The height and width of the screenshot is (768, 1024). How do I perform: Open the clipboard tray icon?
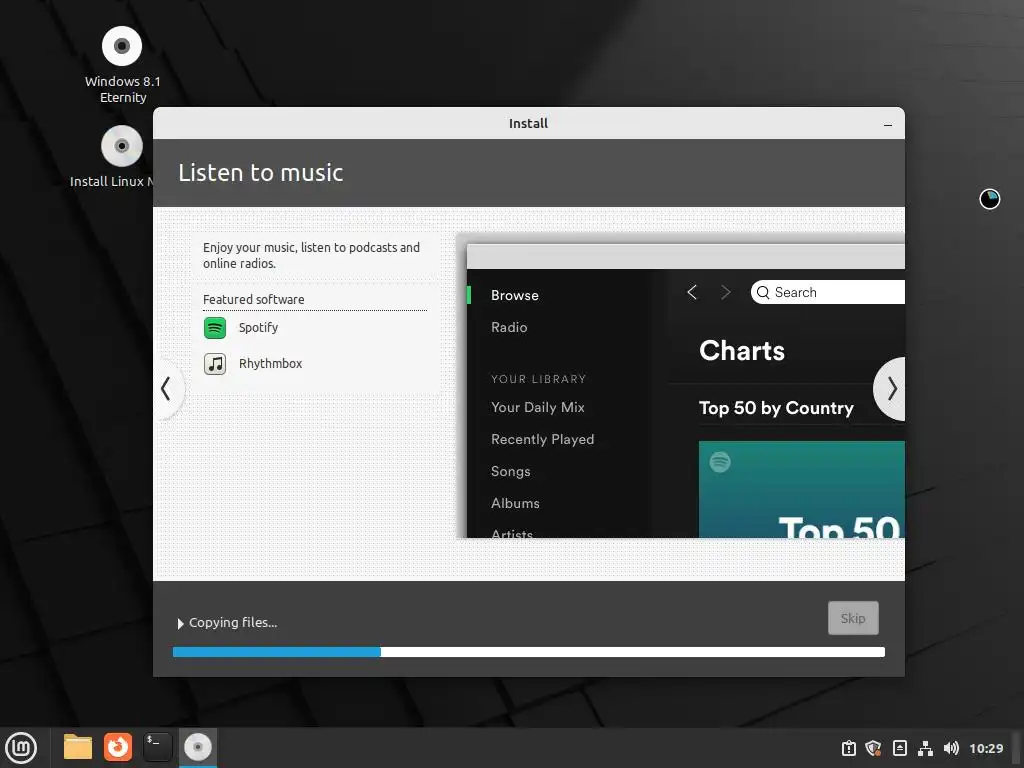(x=848, y=748)
